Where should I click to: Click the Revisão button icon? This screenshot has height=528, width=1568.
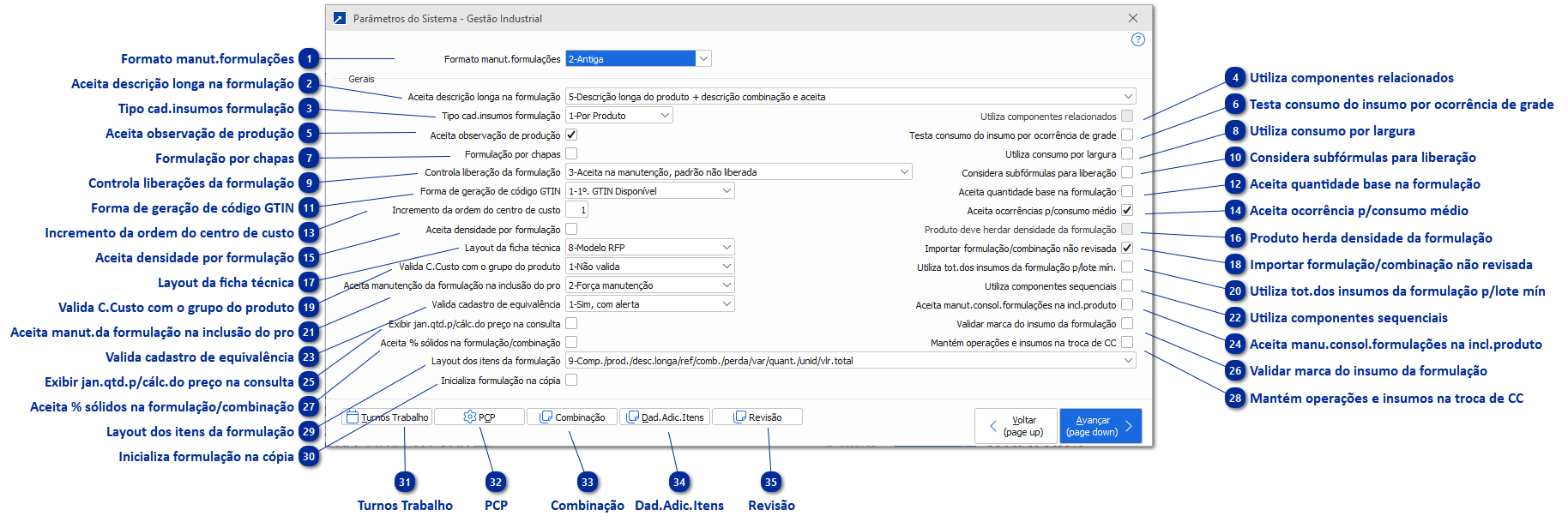point(740,417)
